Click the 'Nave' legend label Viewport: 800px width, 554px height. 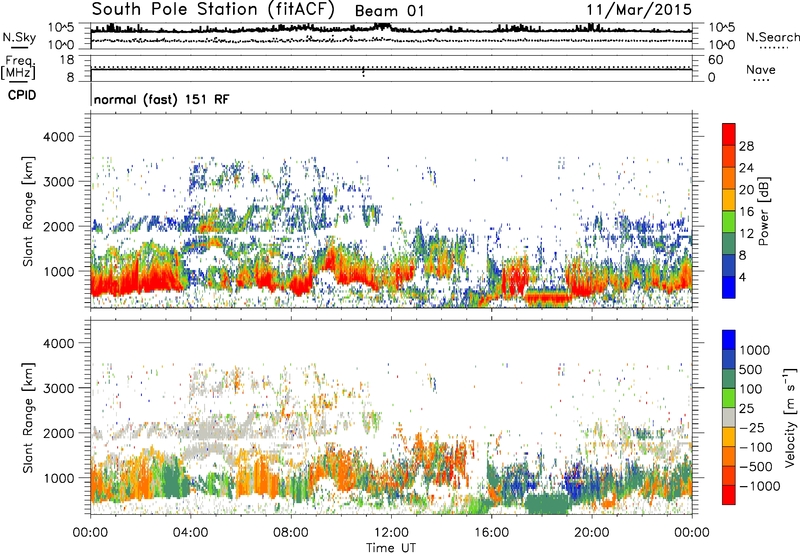[761, 70]
